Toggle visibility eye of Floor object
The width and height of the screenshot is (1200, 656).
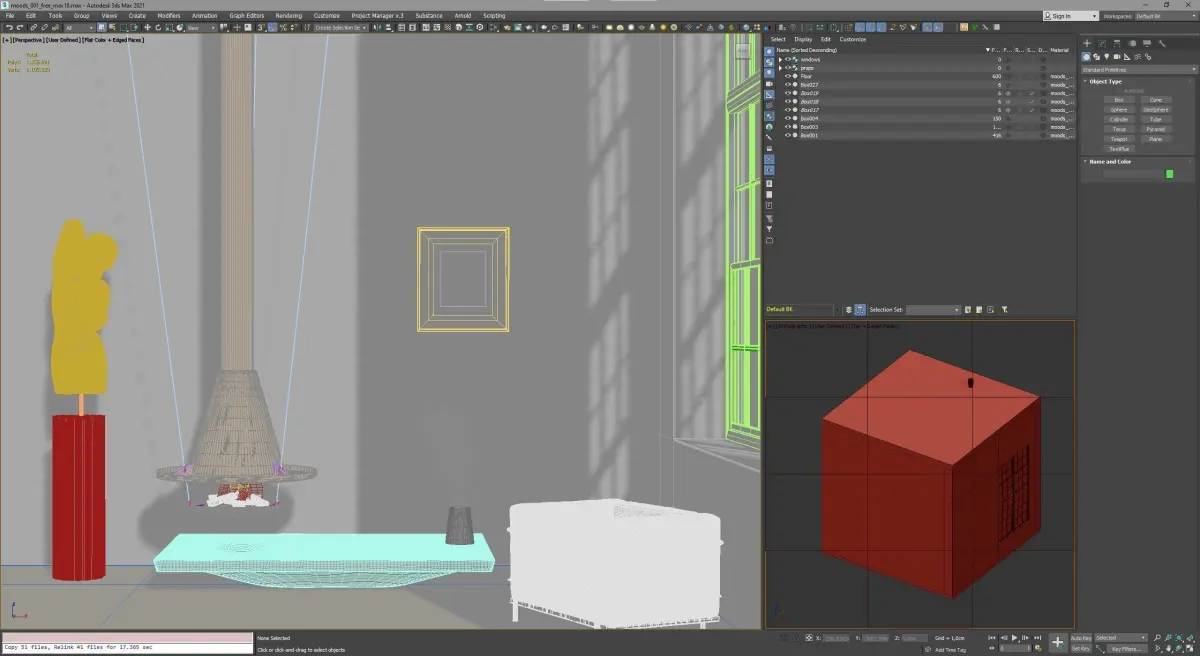(788, 76)
